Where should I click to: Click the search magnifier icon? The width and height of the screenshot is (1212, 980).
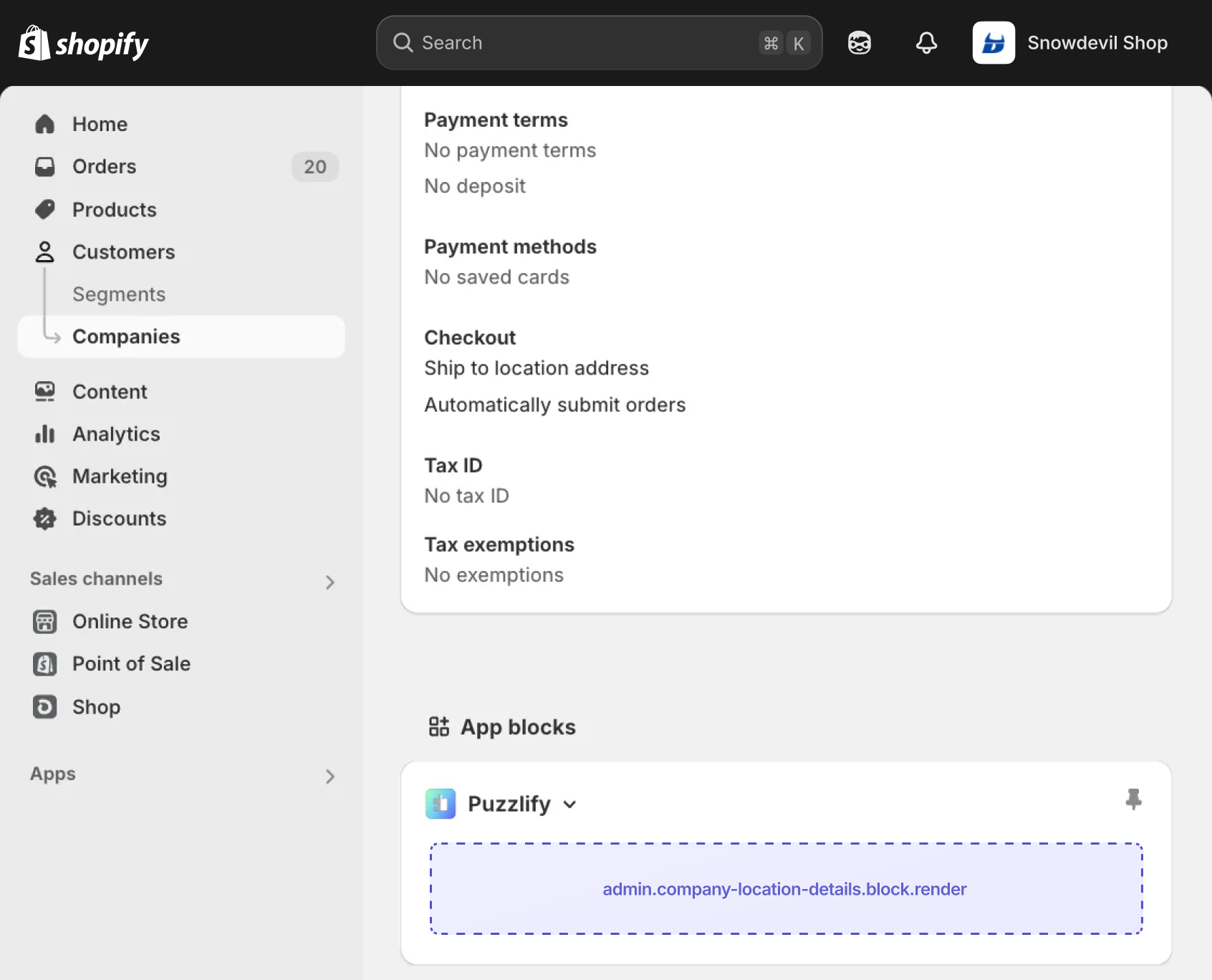click(x=403, y=43)
